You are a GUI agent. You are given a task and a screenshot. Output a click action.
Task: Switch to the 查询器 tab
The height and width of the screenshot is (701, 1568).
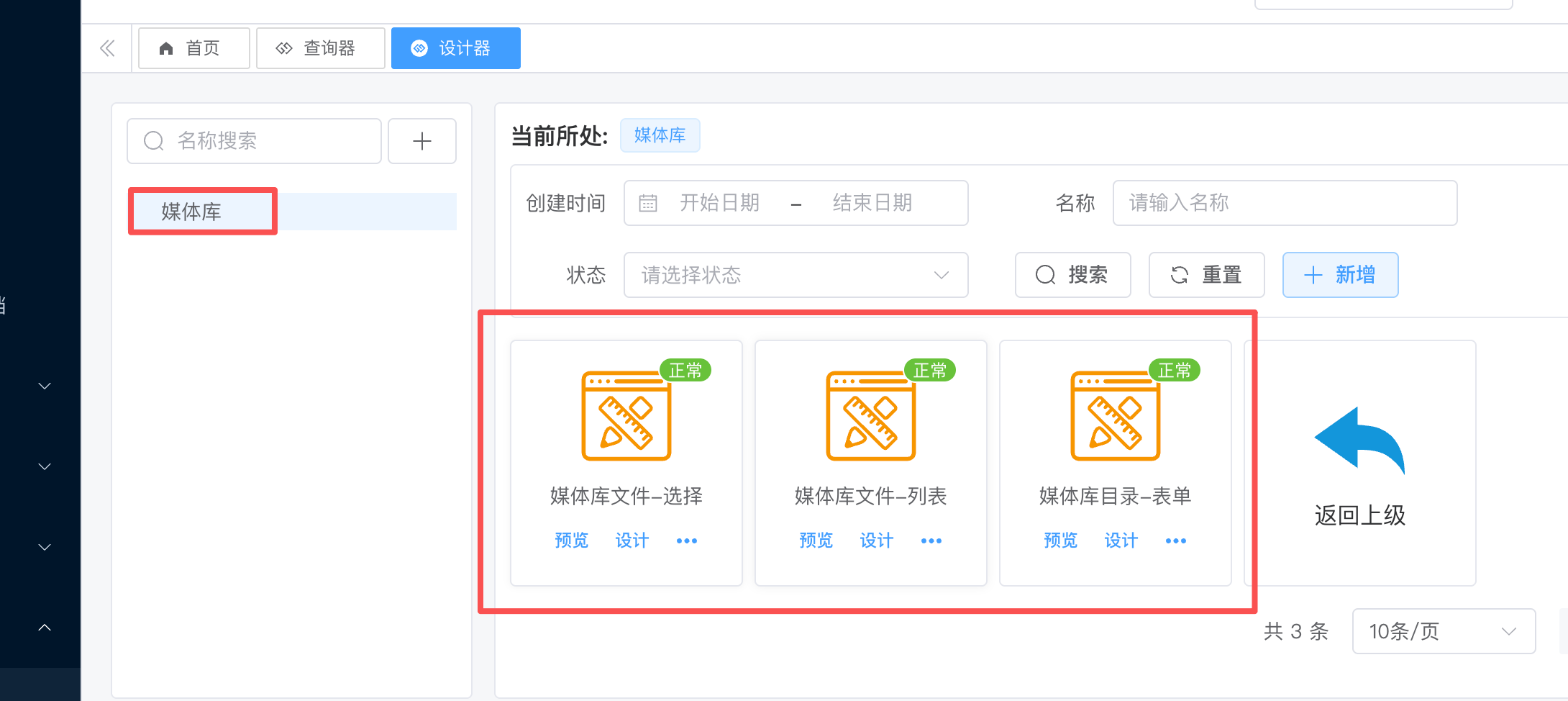pyautogui.click(x=320, y=48)
